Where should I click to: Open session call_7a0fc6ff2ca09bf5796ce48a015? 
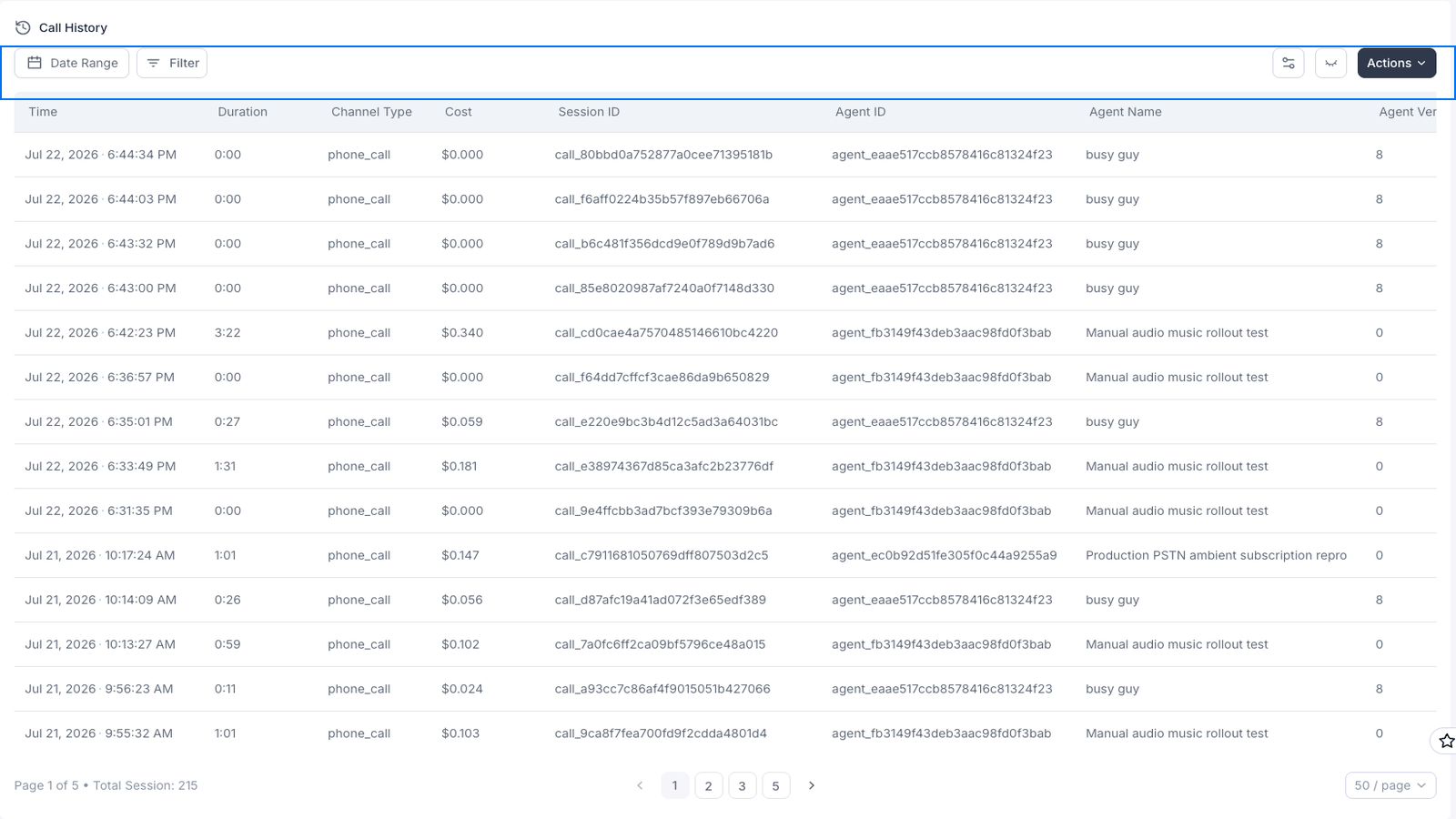click(x=660, y=644)
